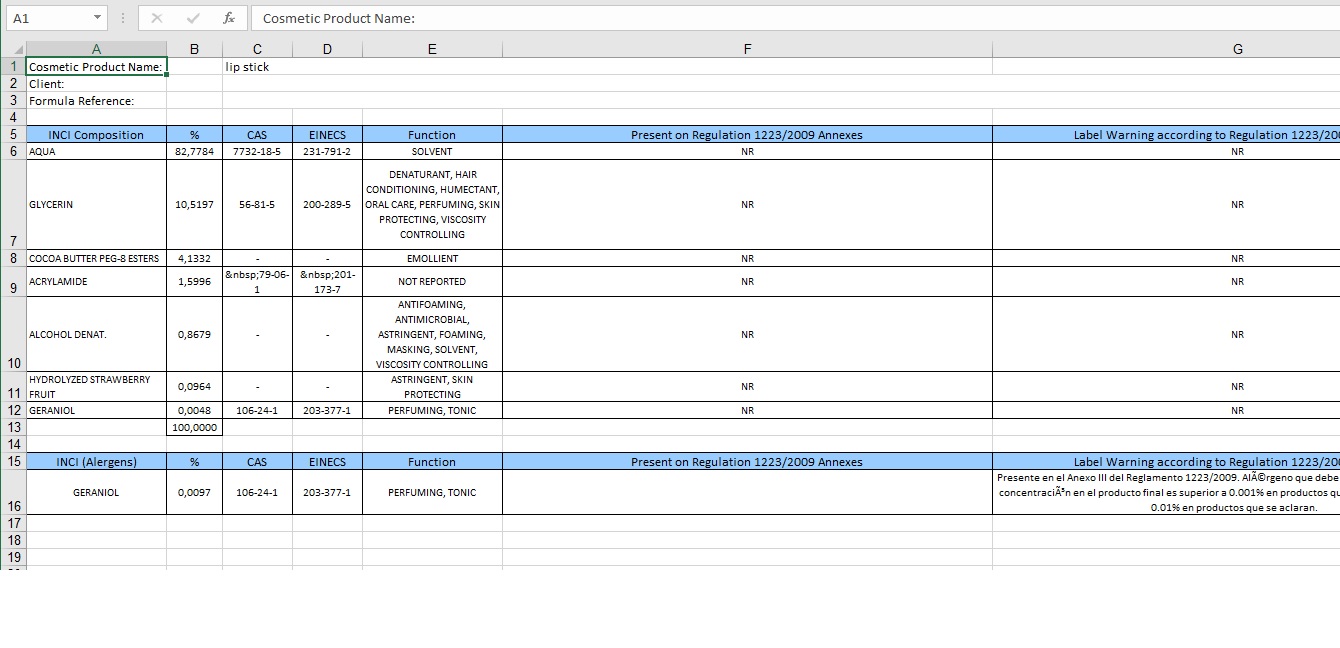The height and width of the screenshot is (648, 1340).
Task: Select the '100,0000' total cell
Action: point(194,427)
